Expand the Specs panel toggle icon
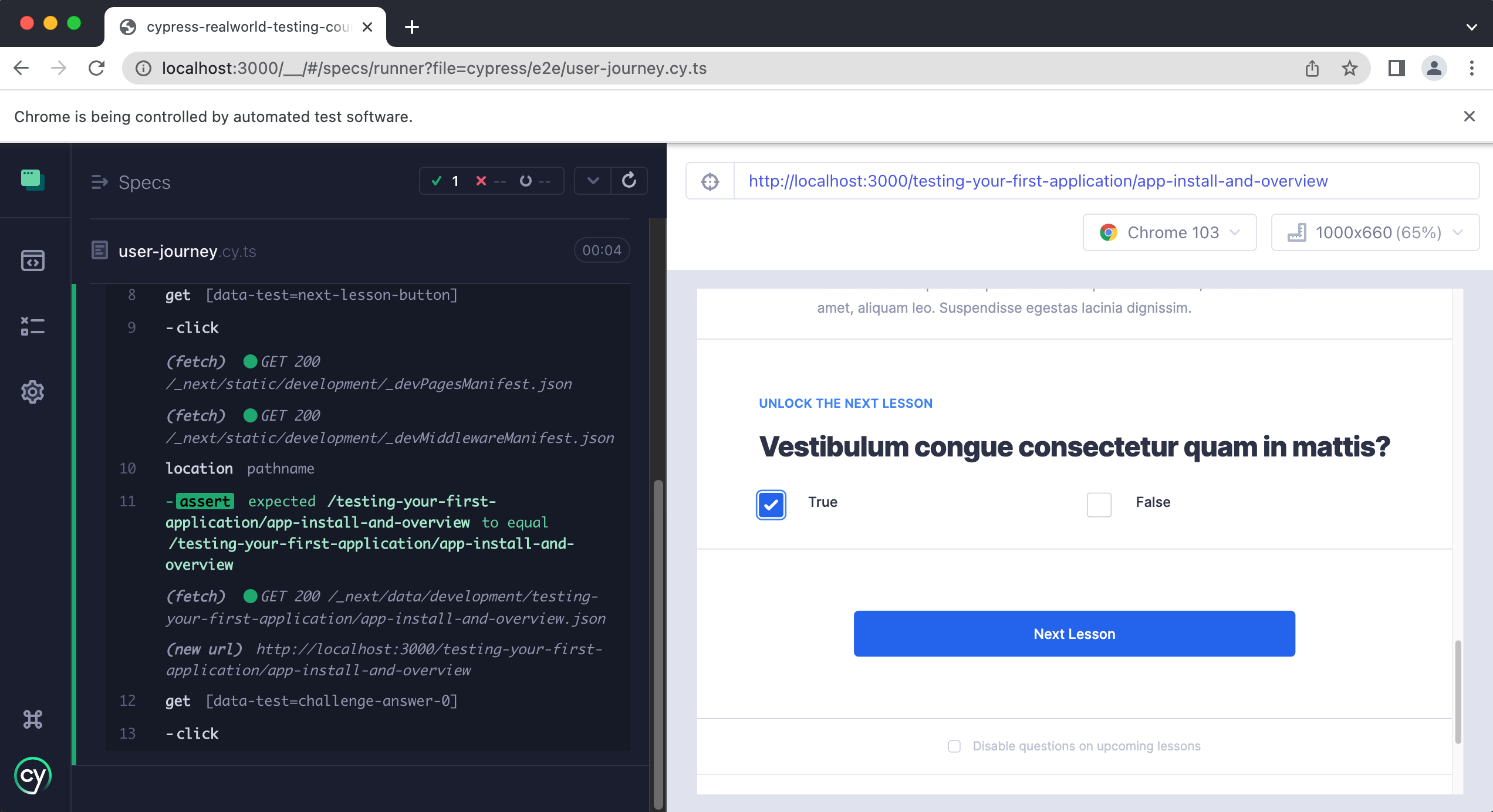Viewport: 1493px width, 812px height. pos(99,182)
